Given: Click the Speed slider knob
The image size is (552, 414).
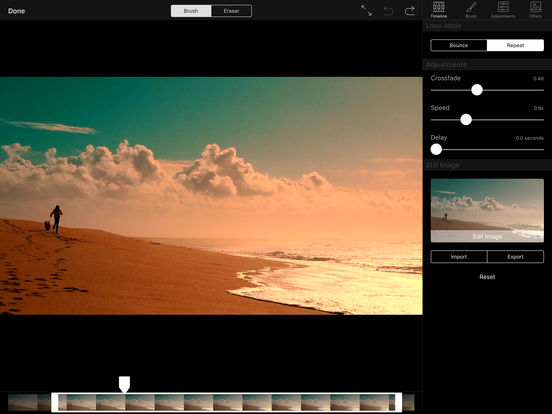Looking at the screenshot, I should [x=466, y=120].
